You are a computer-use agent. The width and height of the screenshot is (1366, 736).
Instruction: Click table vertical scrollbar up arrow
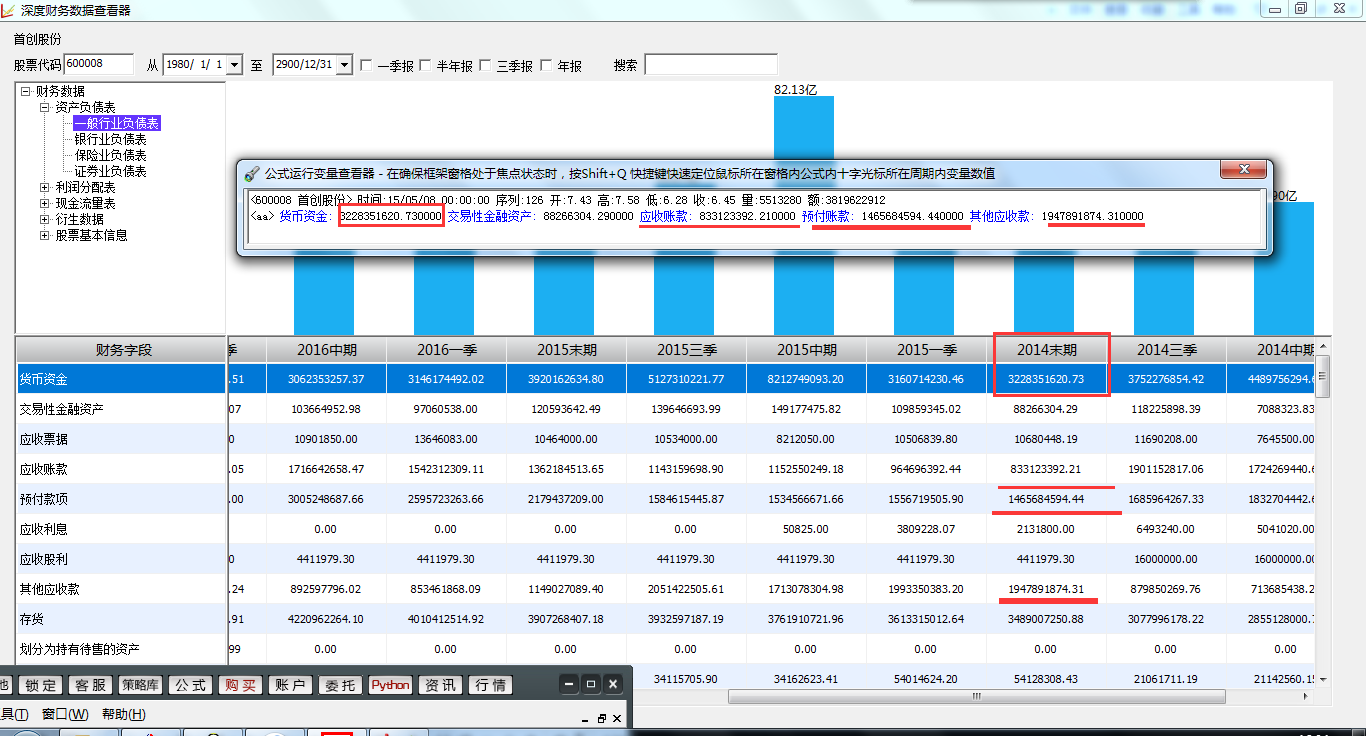coord(1323,346)
